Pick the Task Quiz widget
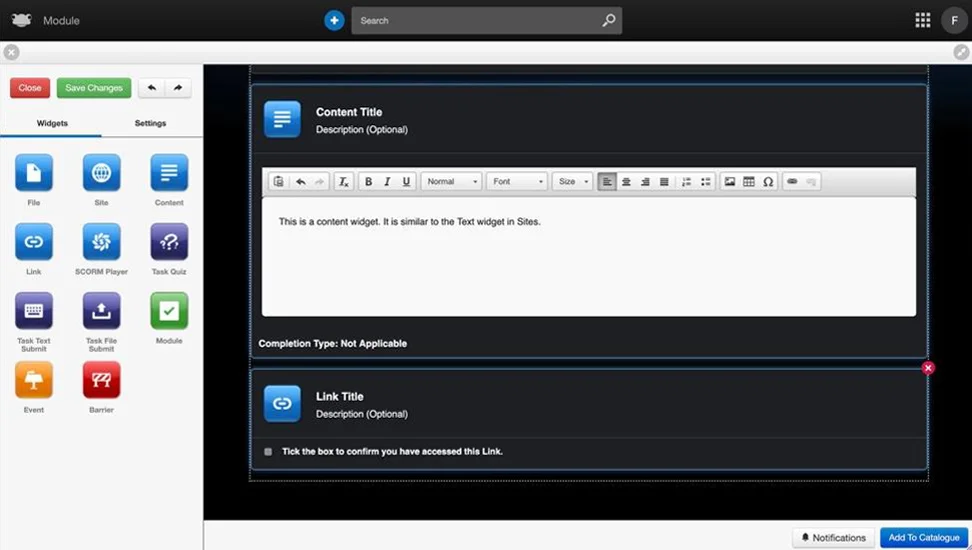972x550 pixels. pyautogui.click(x=169, y=242)
